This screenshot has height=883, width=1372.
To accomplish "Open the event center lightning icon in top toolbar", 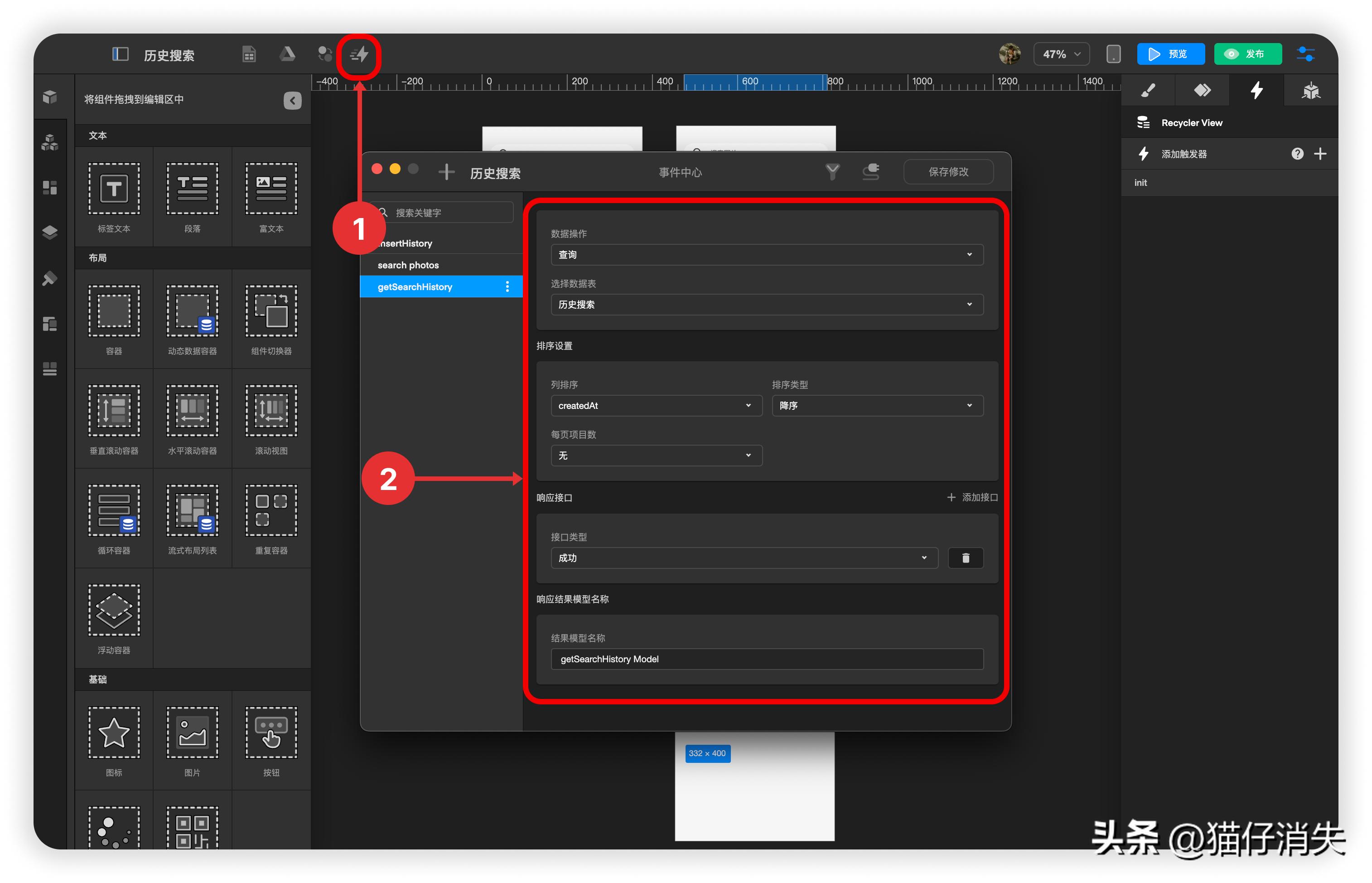I will coord(359,54).
